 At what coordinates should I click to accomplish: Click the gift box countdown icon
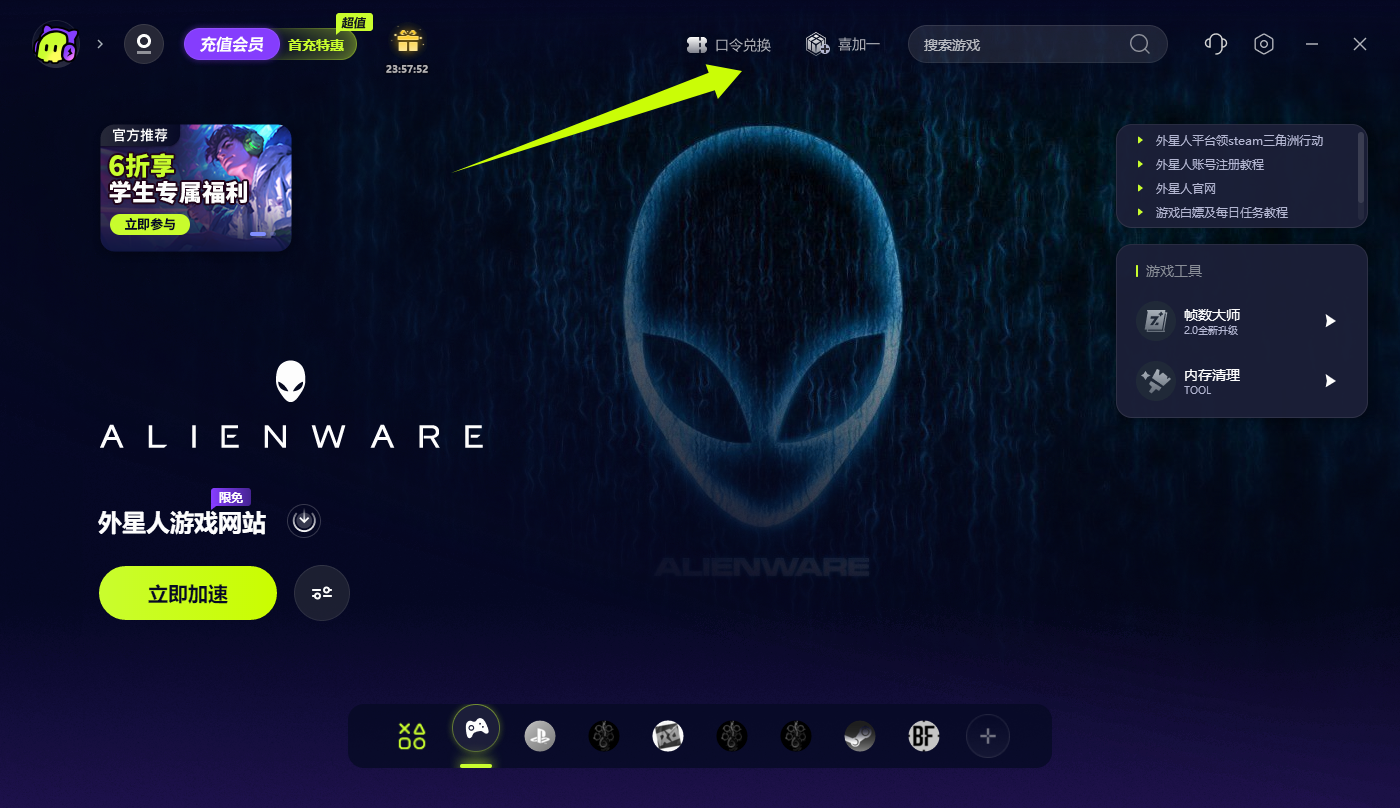point(407,41)
